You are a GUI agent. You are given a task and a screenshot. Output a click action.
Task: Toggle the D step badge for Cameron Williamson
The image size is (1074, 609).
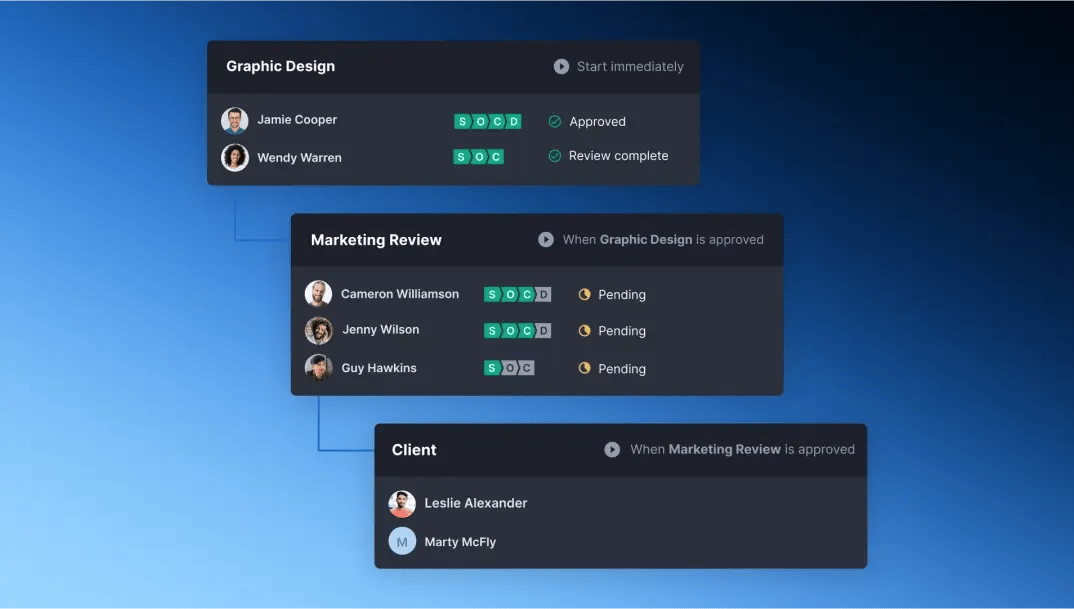point(544,294)
